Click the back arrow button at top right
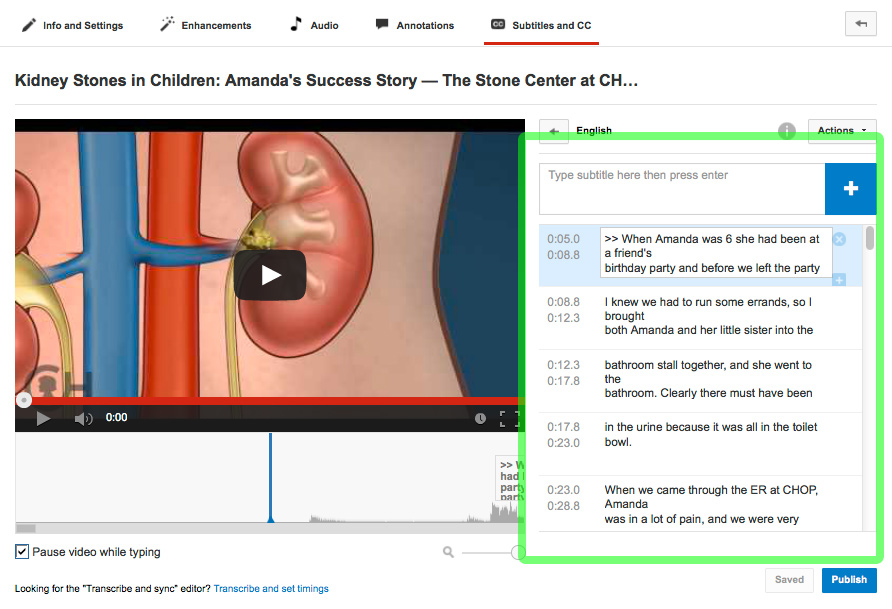The height and width of the screenshot is (609, 892). pos(860,24)
